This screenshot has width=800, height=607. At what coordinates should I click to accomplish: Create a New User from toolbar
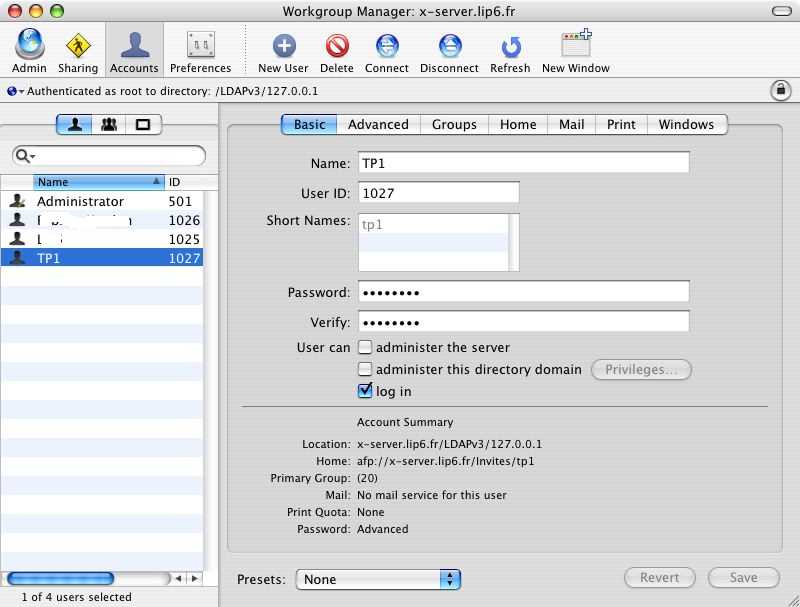coord(283,46)
